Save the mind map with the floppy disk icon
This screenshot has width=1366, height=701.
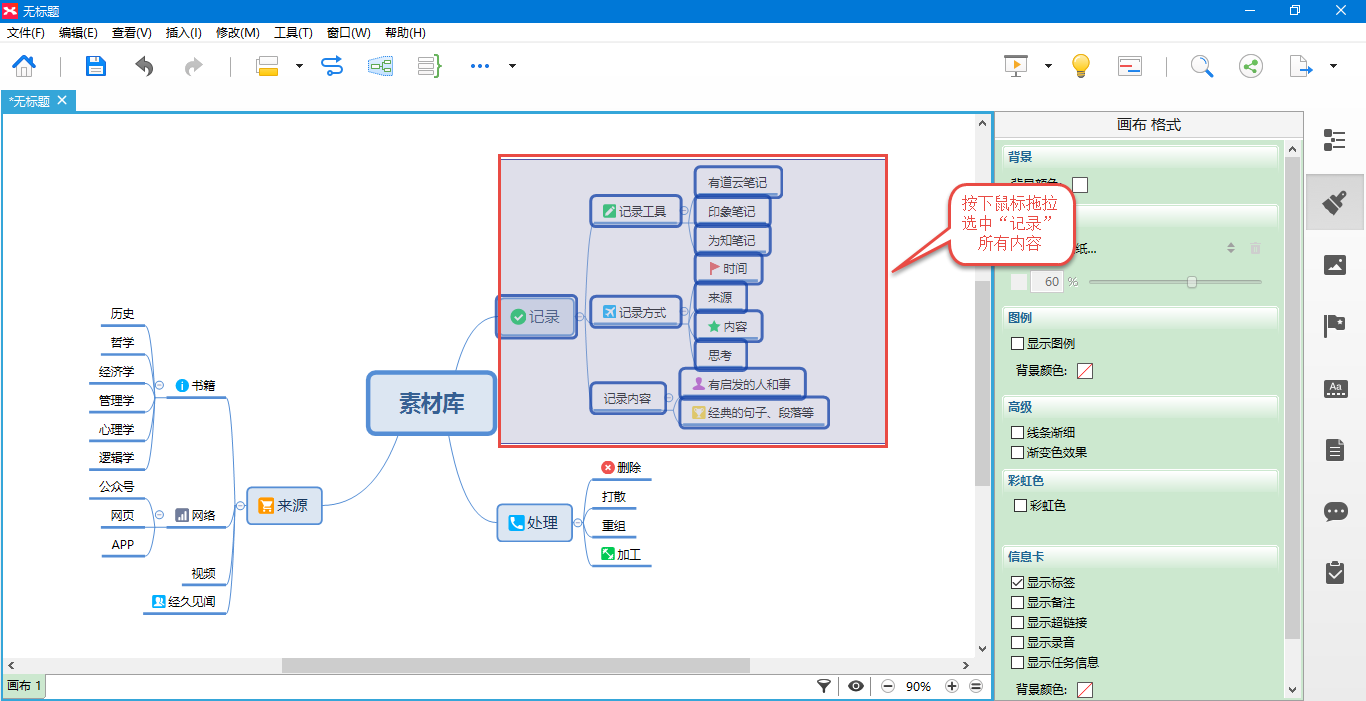coord(96,66)
